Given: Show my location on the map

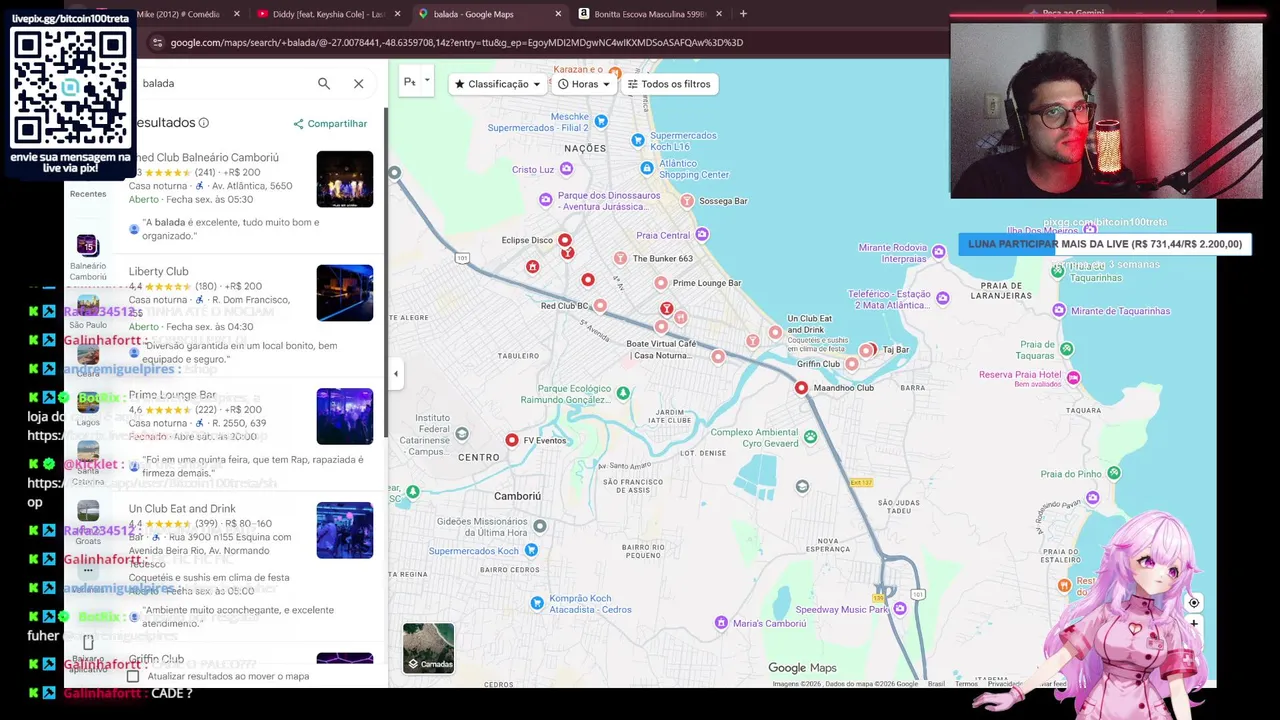Looking at the screenshot, I should 1193,603.
